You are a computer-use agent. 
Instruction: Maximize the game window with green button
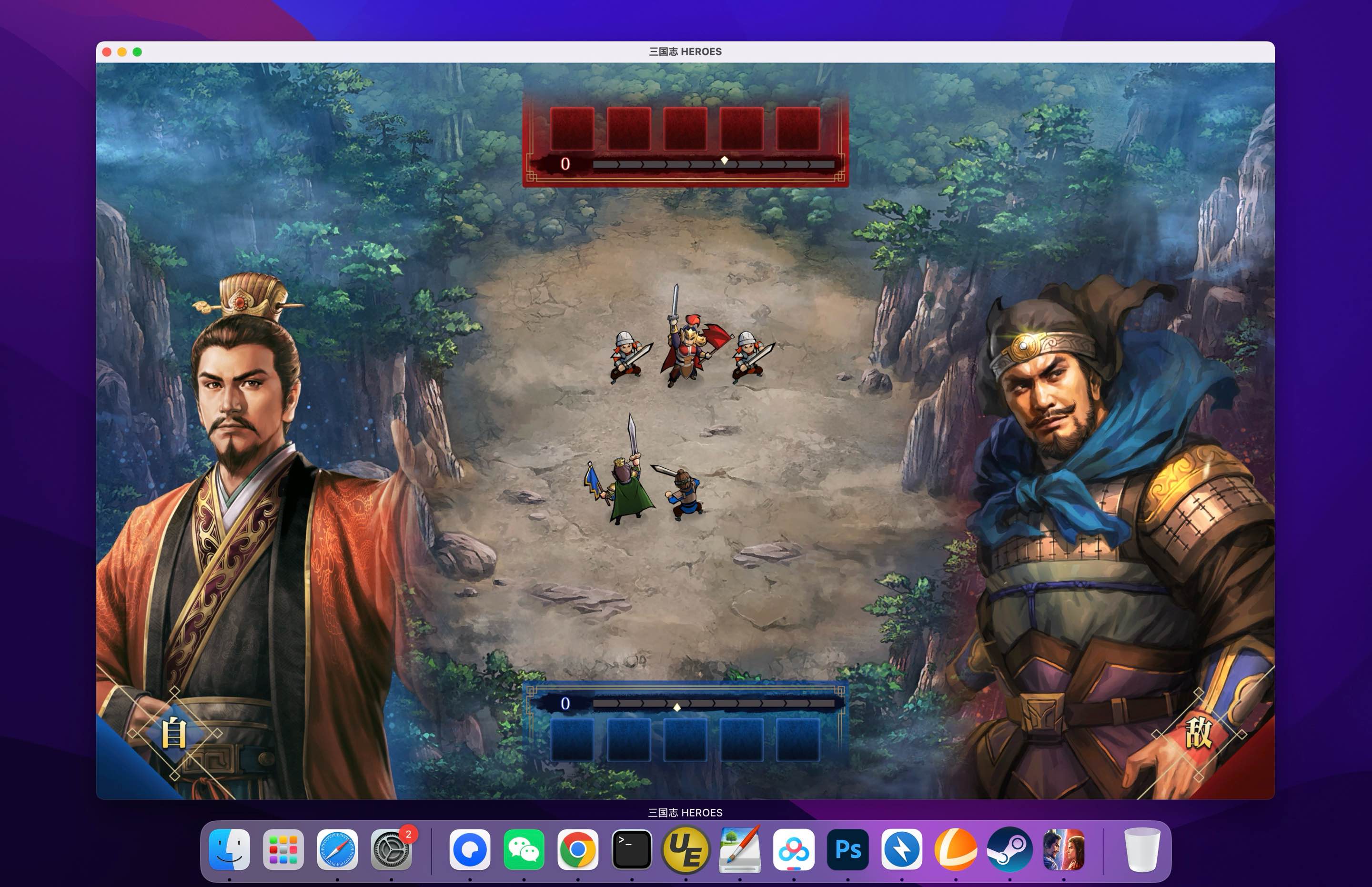click(x=137, y=52)
